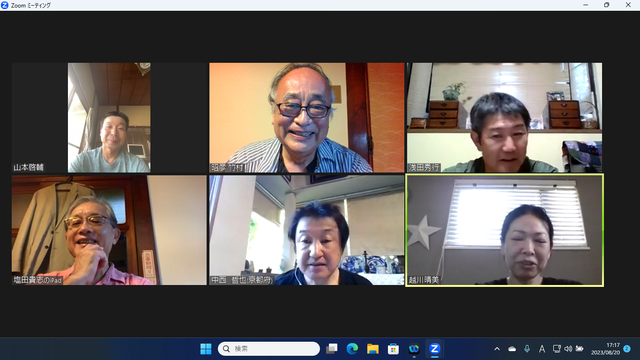
Task: Open the OneDrive cloud tray icon
Action: [512, 349]
